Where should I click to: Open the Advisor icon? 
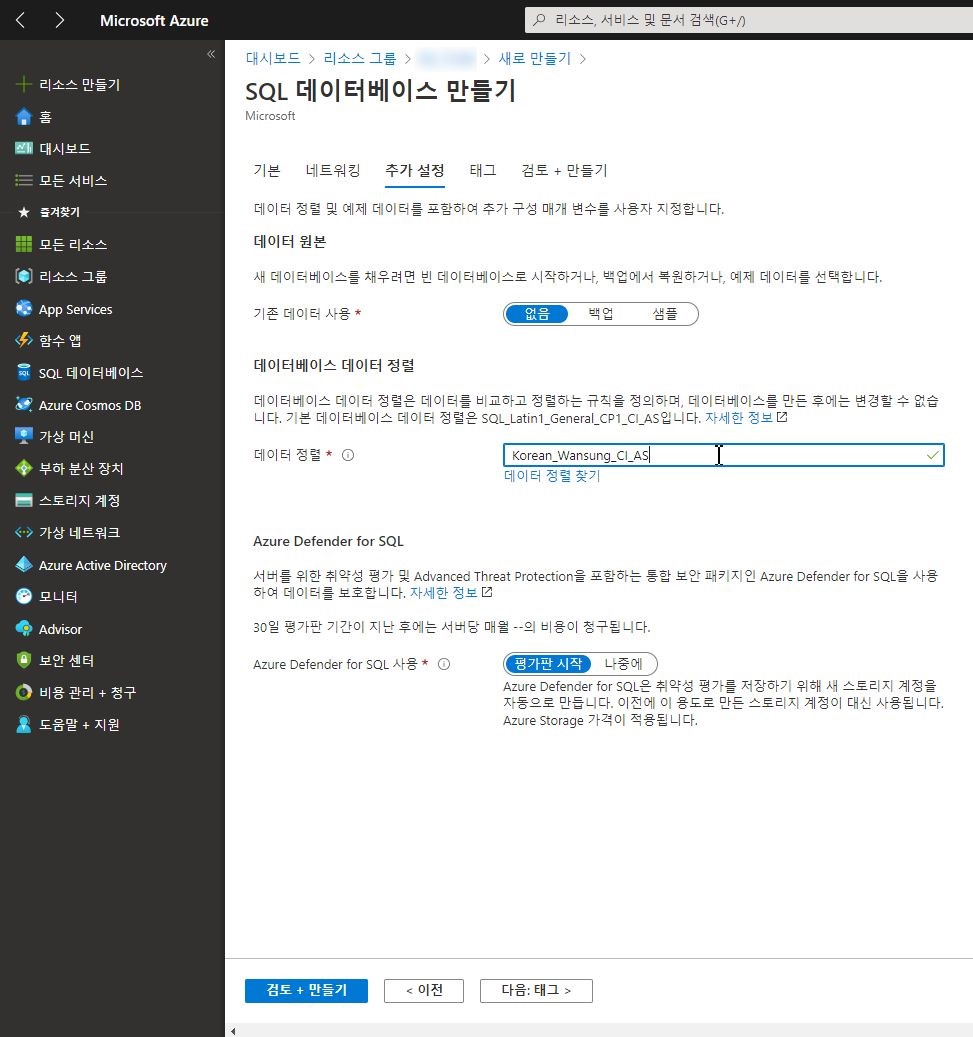coord(24,629)
